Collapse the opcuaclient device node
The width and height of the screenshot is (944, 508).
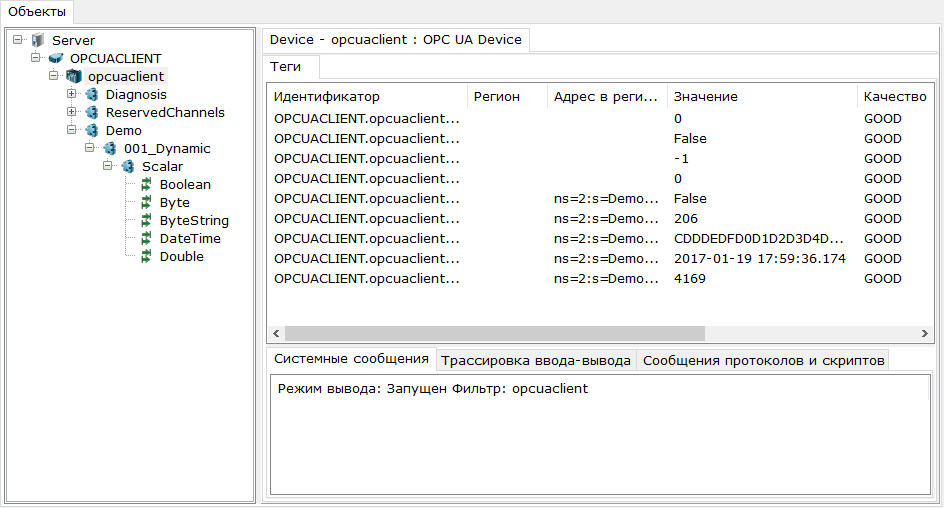click(x=54, y=76)
